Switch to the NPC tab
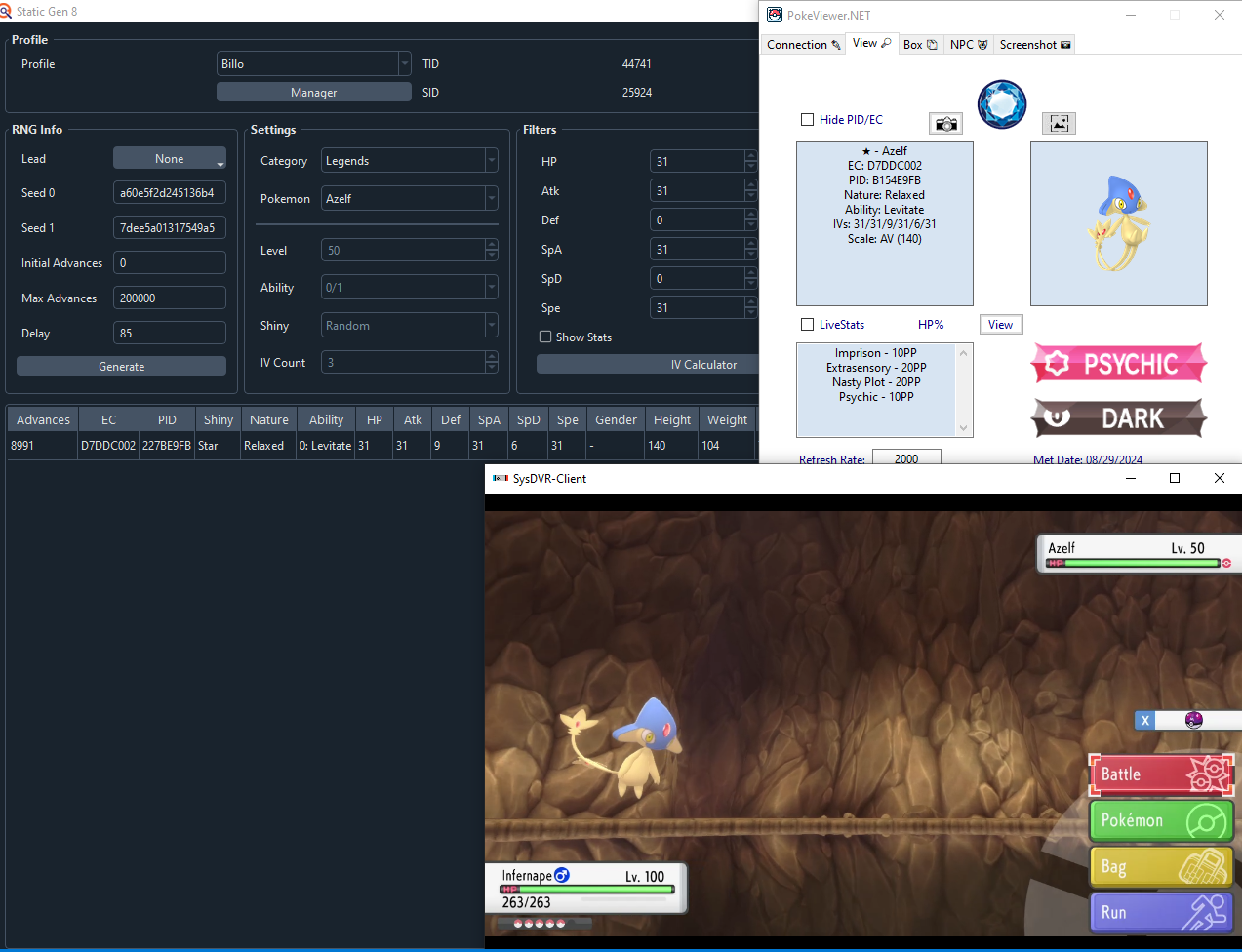 pyautogui.click(x=969, y=44)
